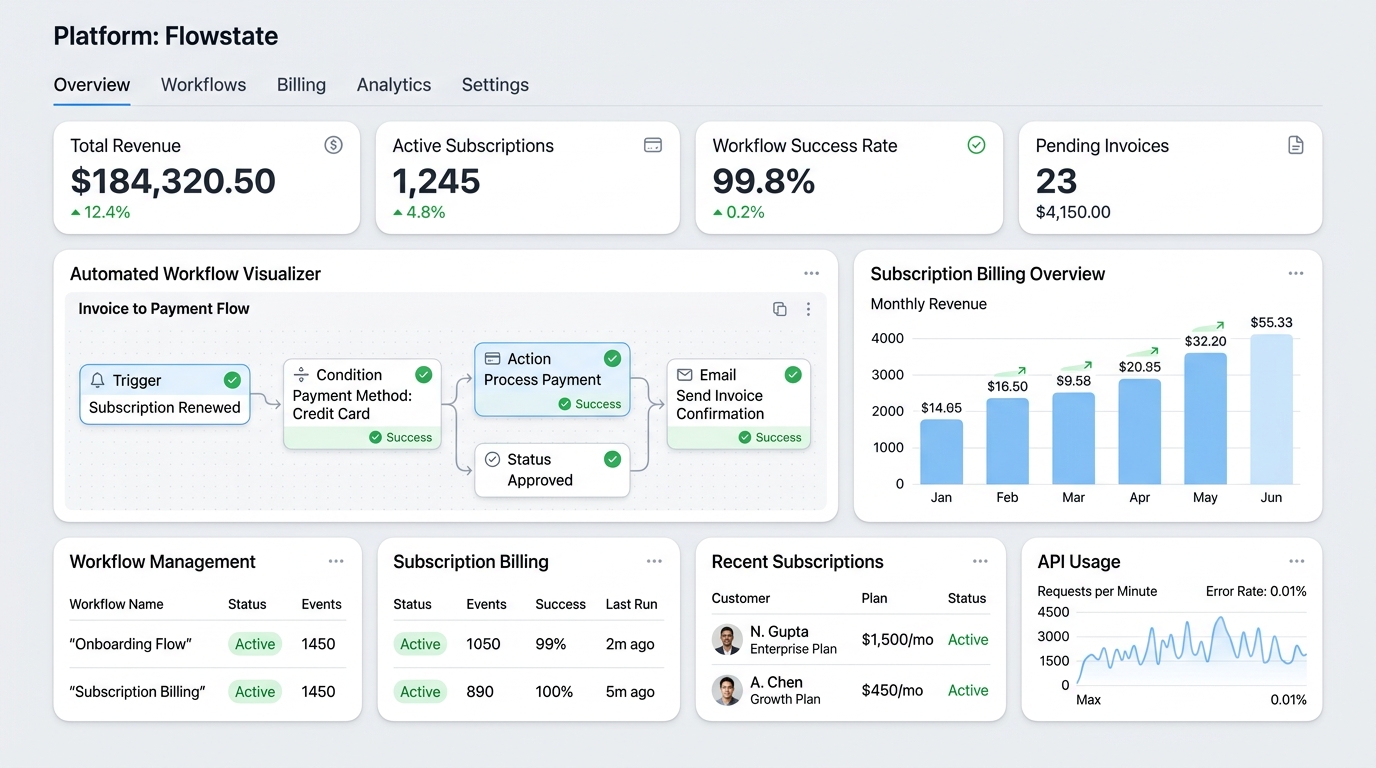Click green check badge on Status Approved node

tap(613, 459)
